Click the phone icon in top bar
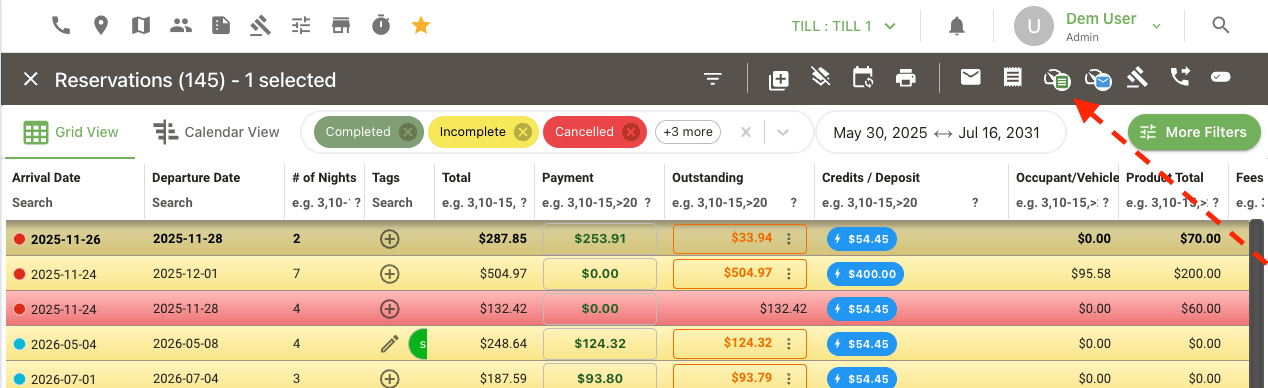 click(x=61, y=25)
